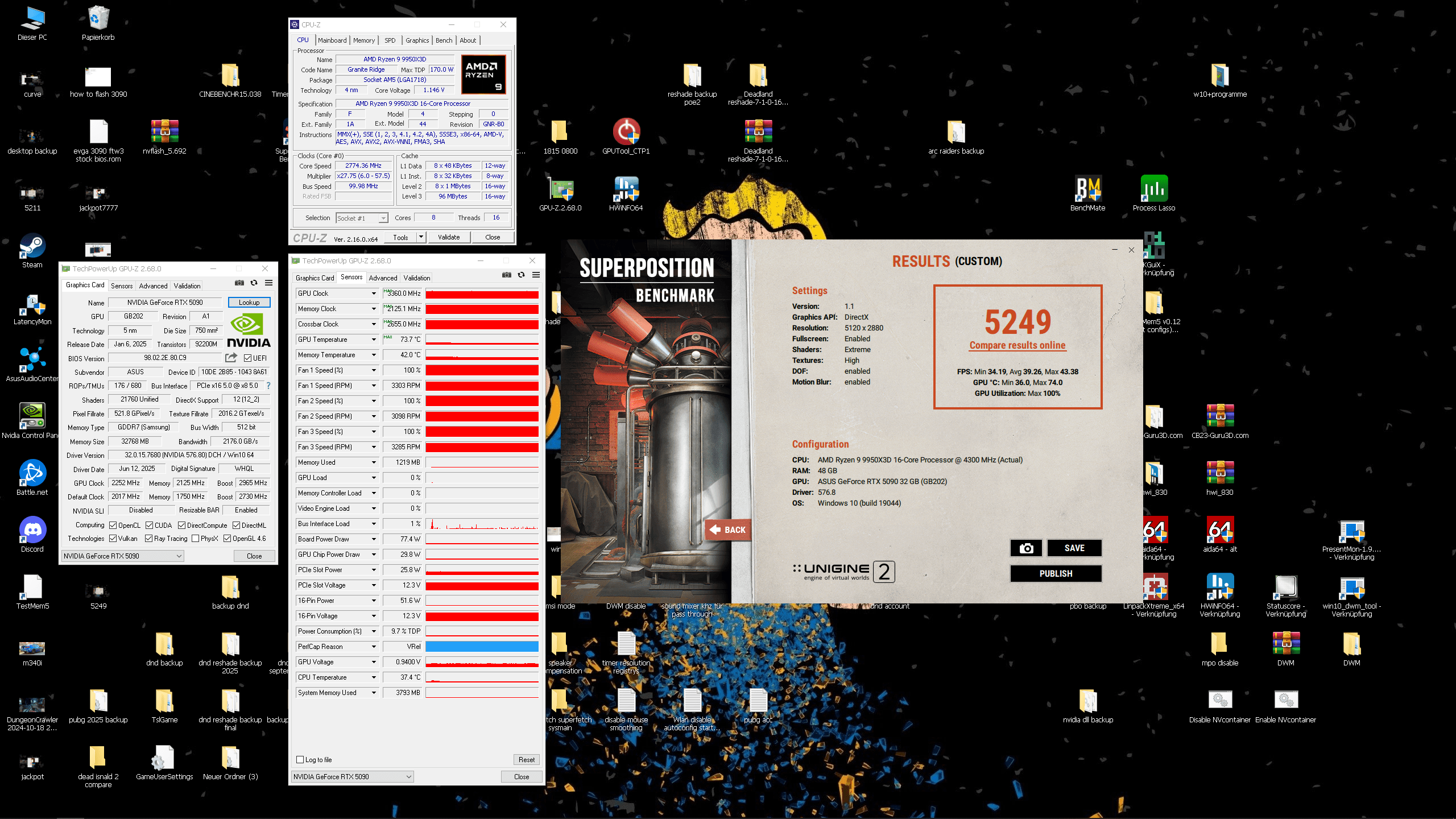
Task: Click the BIOS export share icon
Action: pos(231,358)
